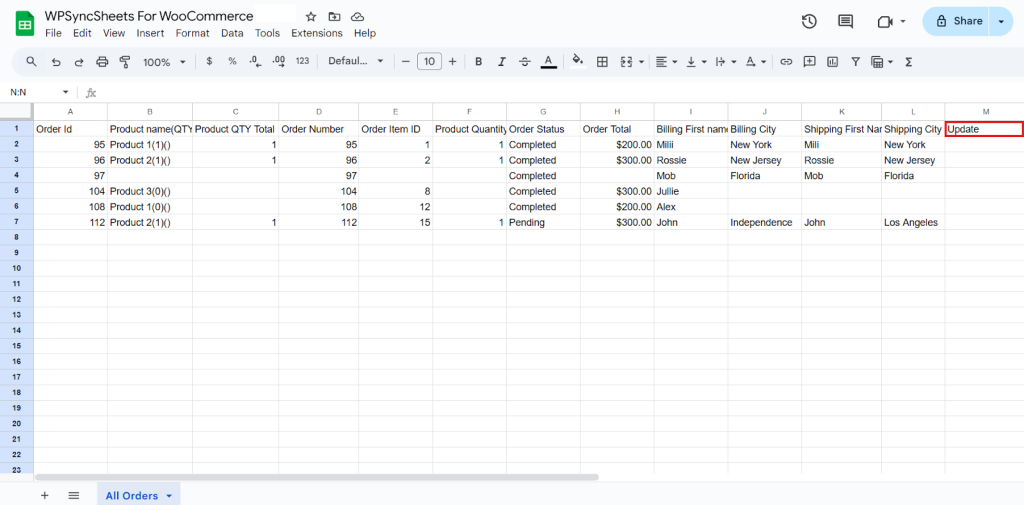Select the All Orders sheet tab
The height and width of the screenshot is (505, 1024).
pos(139,495)
